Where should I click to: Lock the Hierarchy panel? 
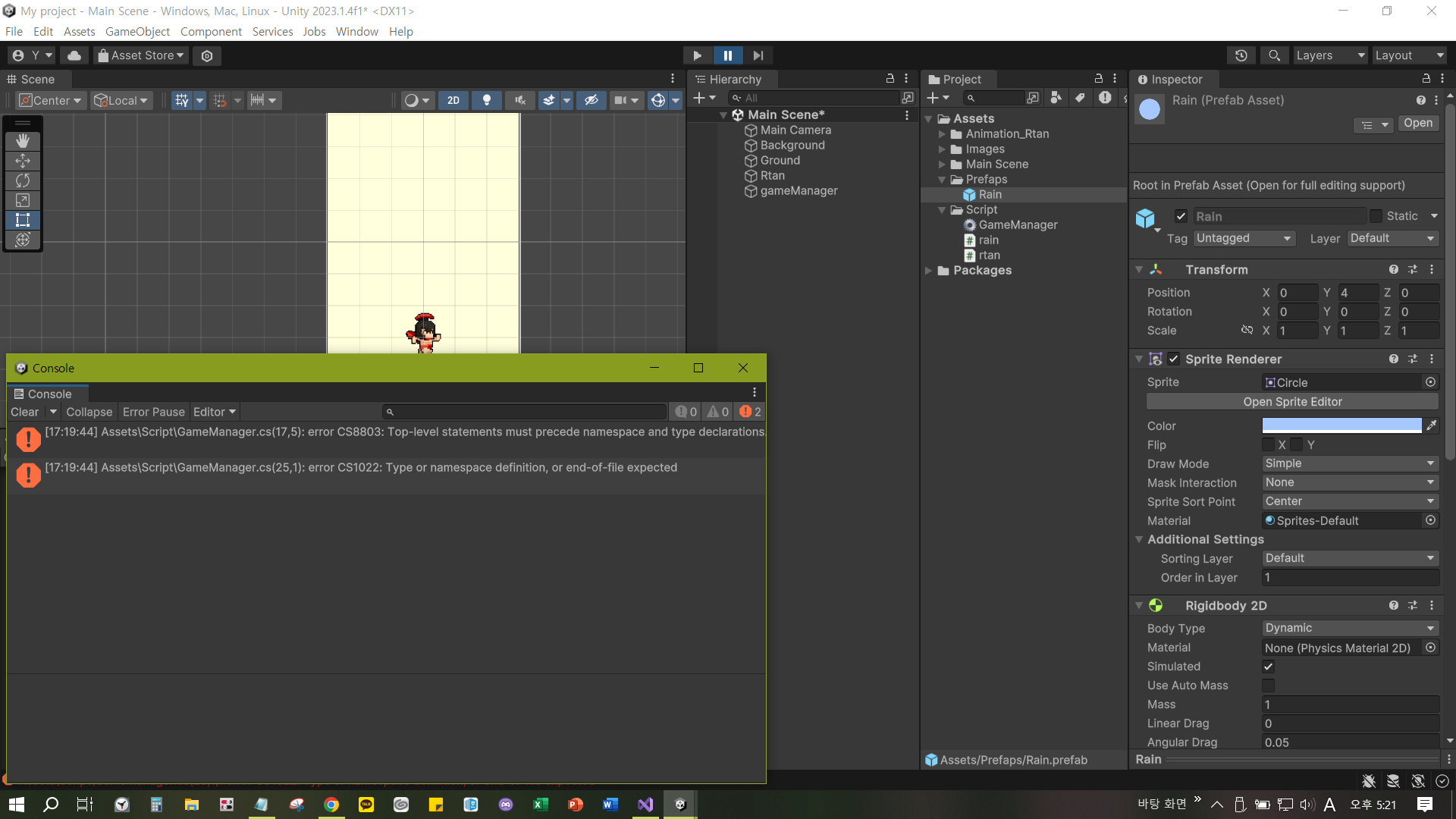[x=890, y=79]
